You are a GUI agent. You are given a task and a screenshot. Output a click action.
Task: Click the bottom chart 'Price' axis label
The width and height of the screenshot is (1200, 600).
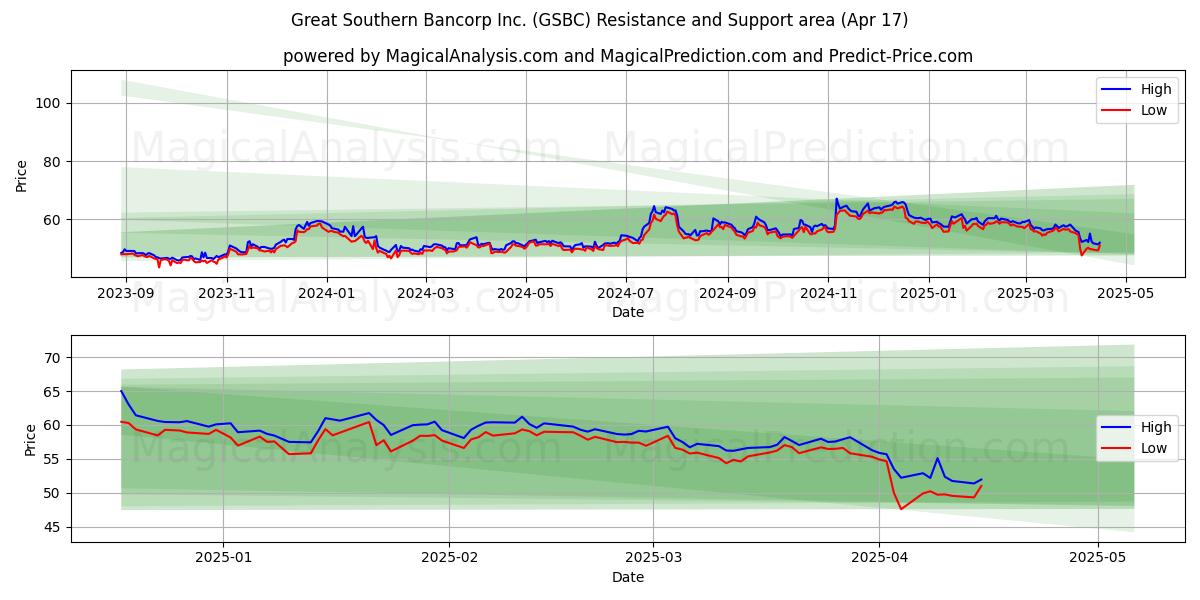click(x=30, y=439)
